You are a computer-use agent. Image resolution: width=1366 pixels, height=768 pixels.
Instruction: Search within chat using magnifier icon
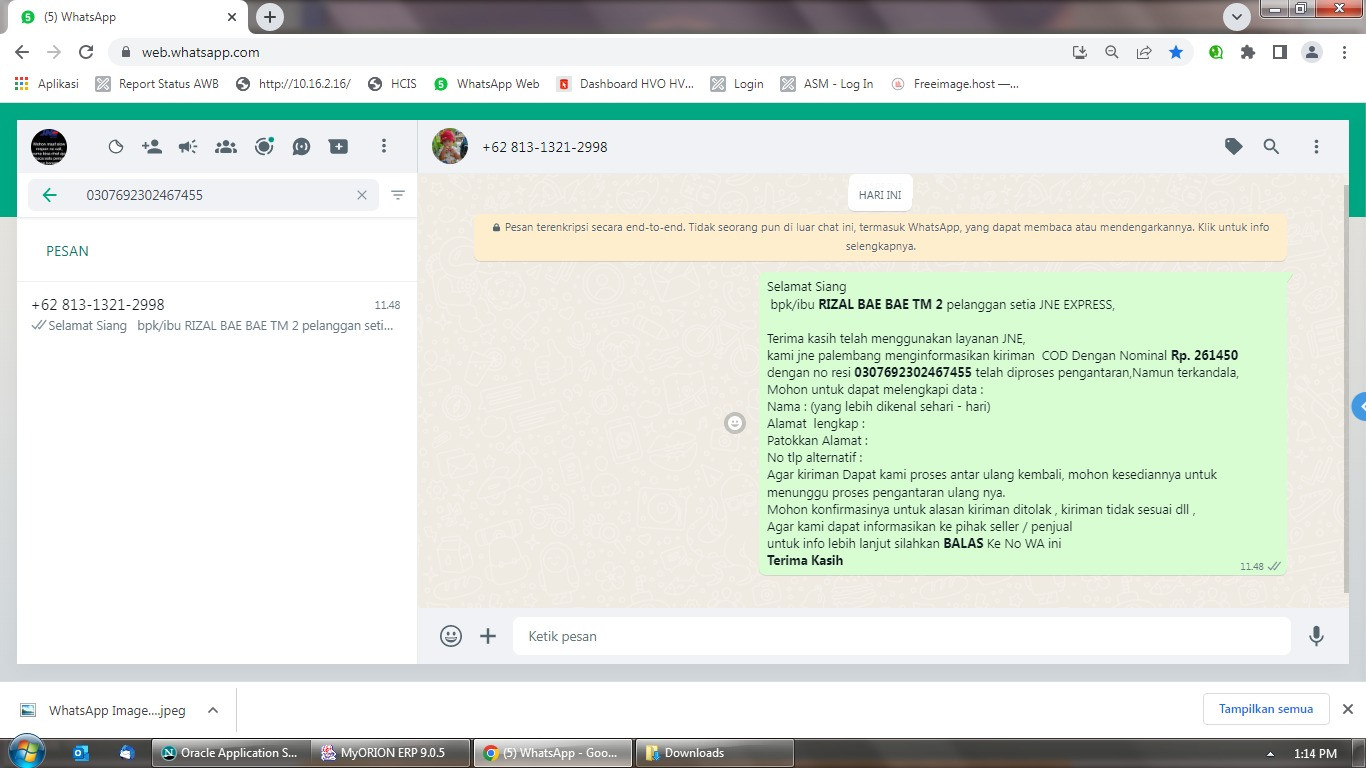[x=1271, y=147]
